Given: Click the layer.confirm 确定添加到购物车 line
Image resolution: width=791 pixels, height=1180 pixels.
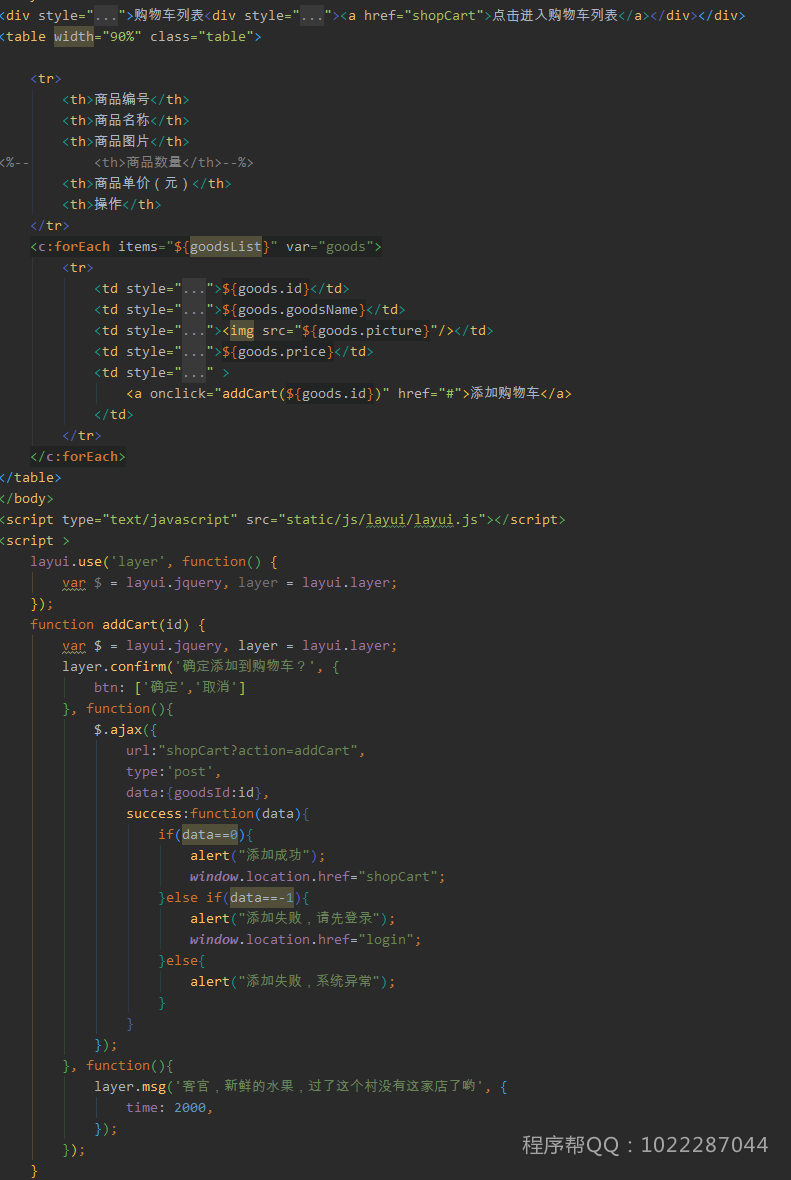Looking at the screenshot, I should point(201,667).
